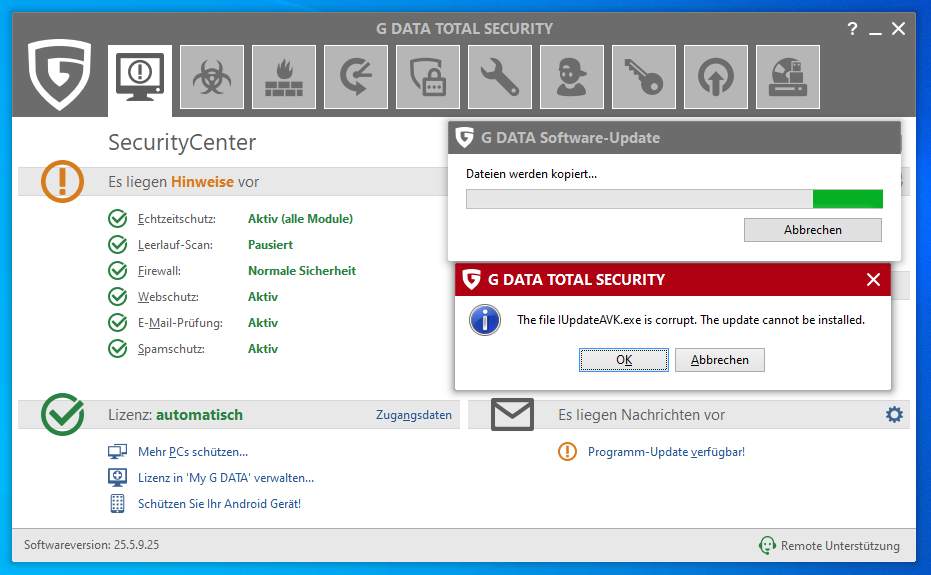Open the Encryption key icon

(x=644, y=77)
